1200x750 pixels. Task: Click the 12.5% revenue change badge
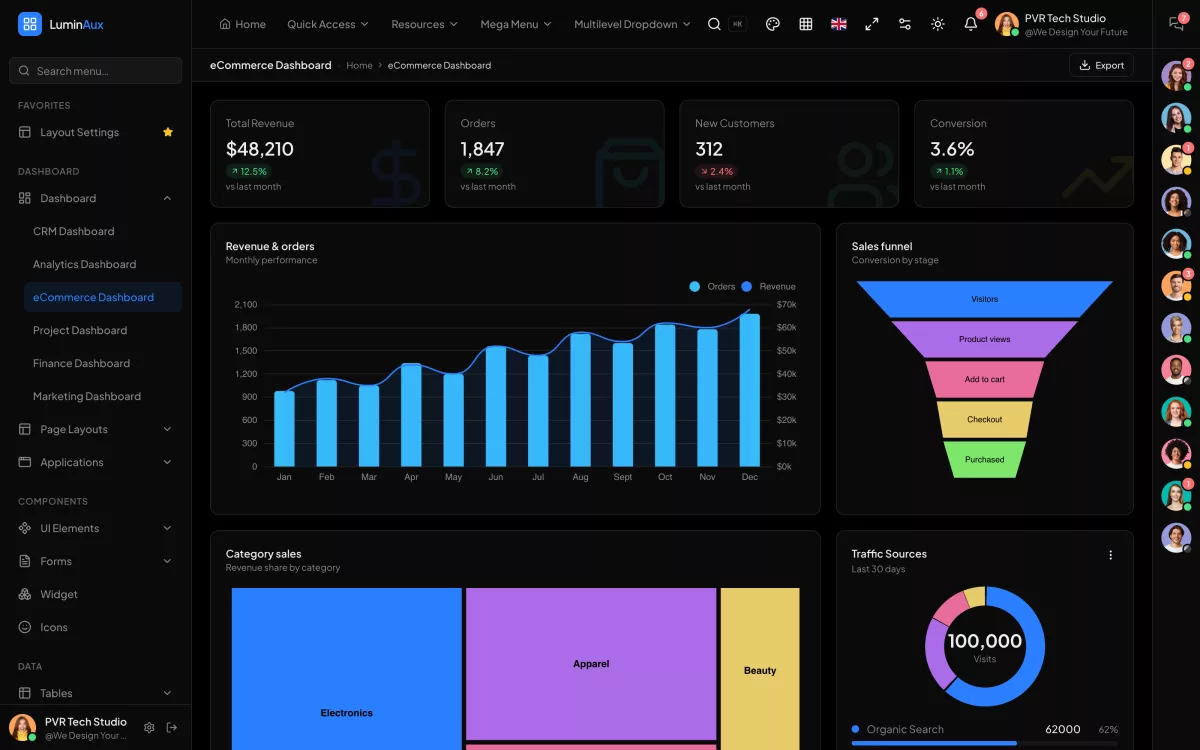(248, 171)
